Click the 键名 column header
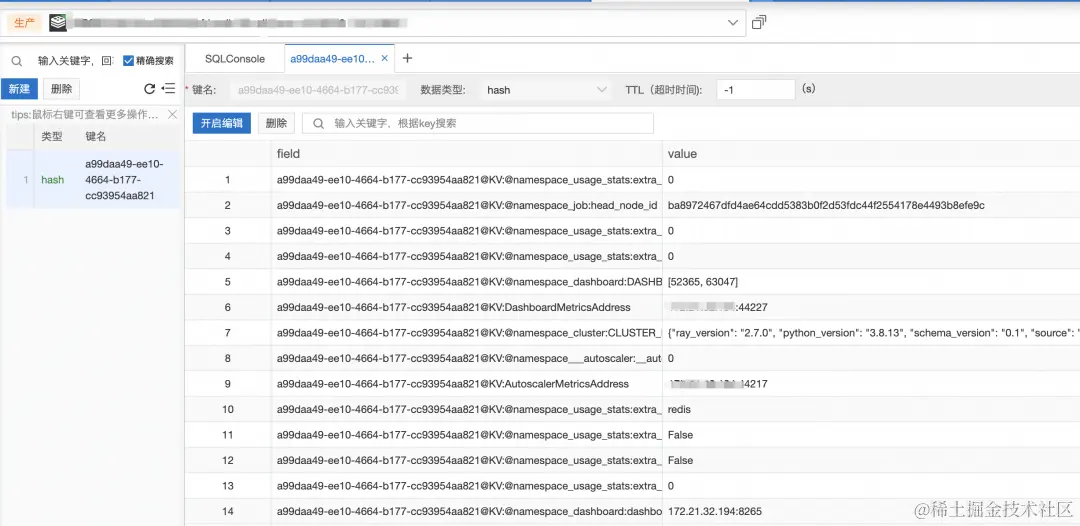Viewport: 1080px width, 526px height. click(x=96, y=137)
